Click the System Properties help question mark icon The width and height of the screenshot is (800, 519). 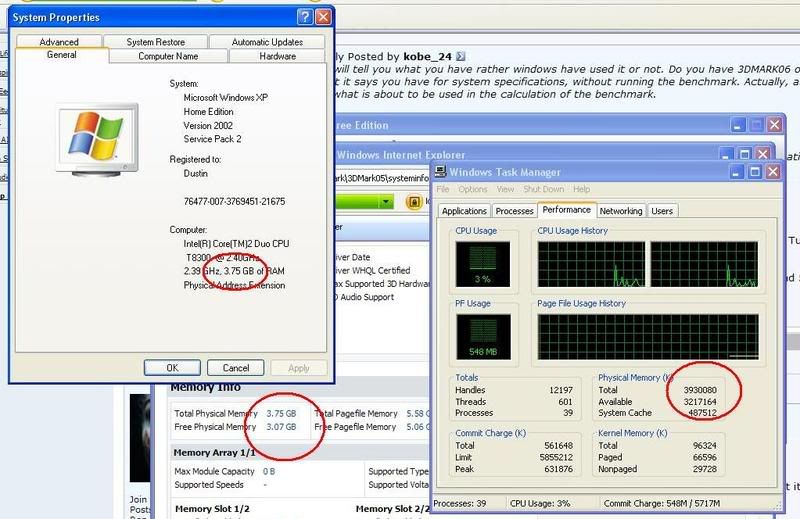coord(305,17)
